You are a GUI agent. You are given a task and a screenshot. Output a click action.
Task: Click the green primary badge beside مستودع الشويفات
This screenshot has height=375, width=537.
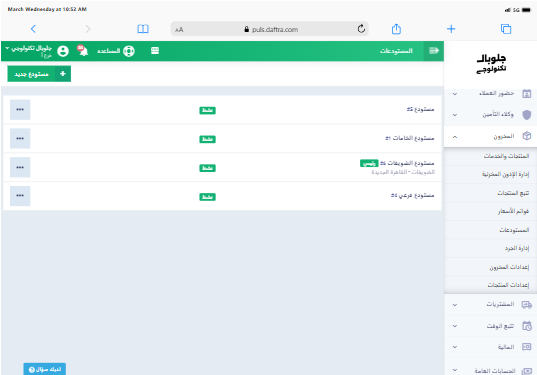click(369, 163)
